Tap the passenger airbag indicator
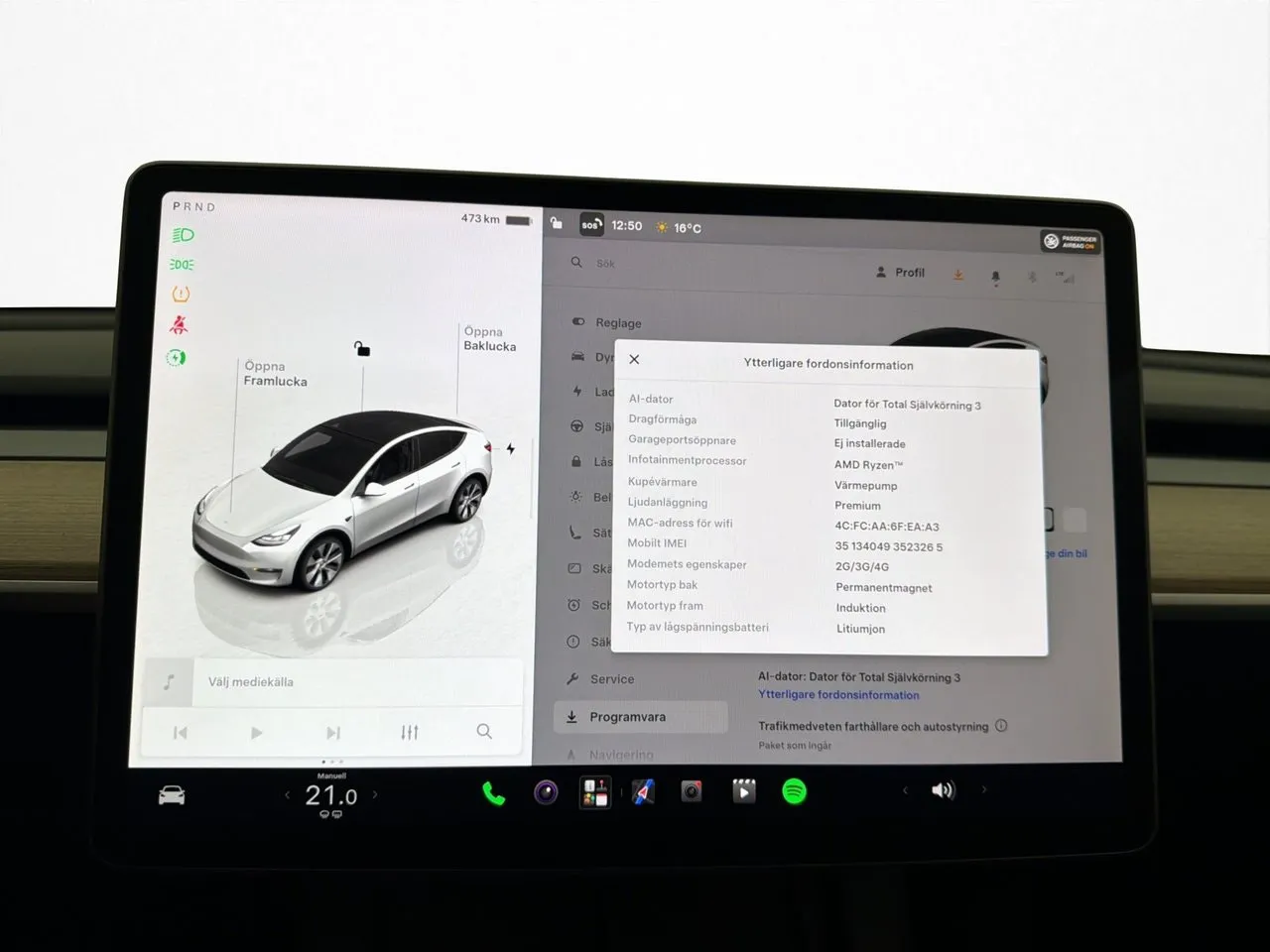 [x=1070, y=241]
